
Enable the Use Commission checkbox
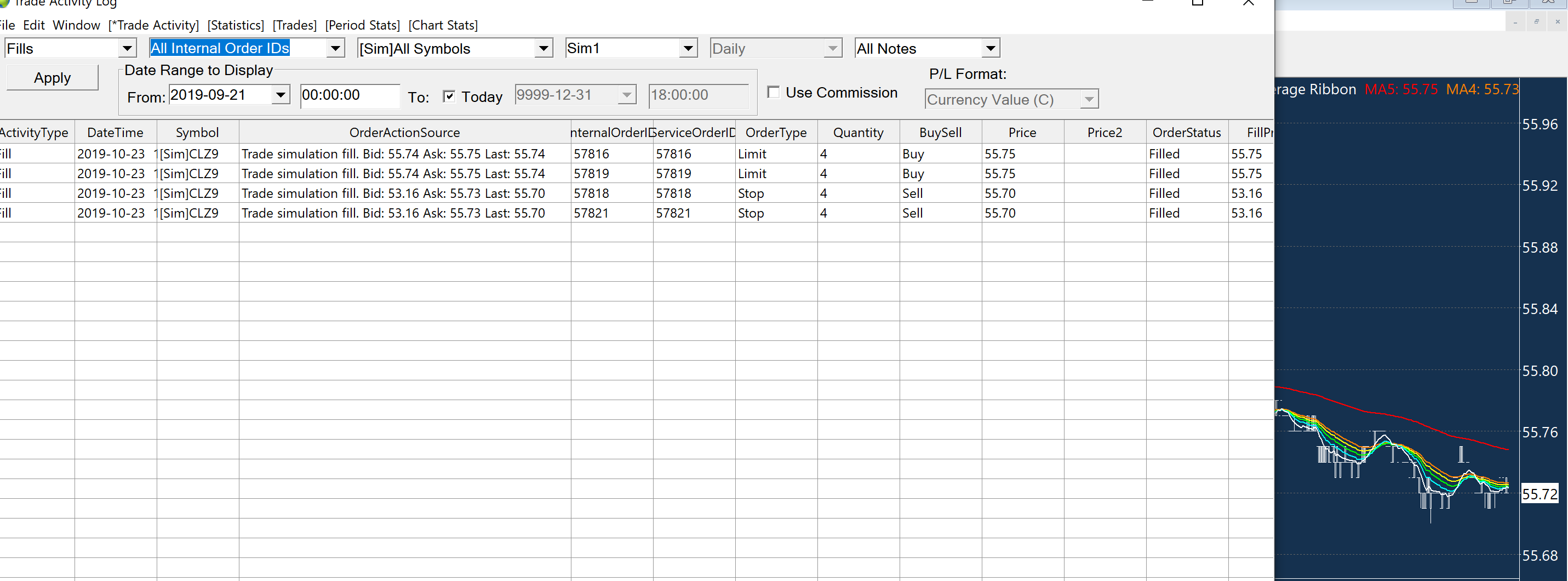pyautogui.click(x=773, y=92)
